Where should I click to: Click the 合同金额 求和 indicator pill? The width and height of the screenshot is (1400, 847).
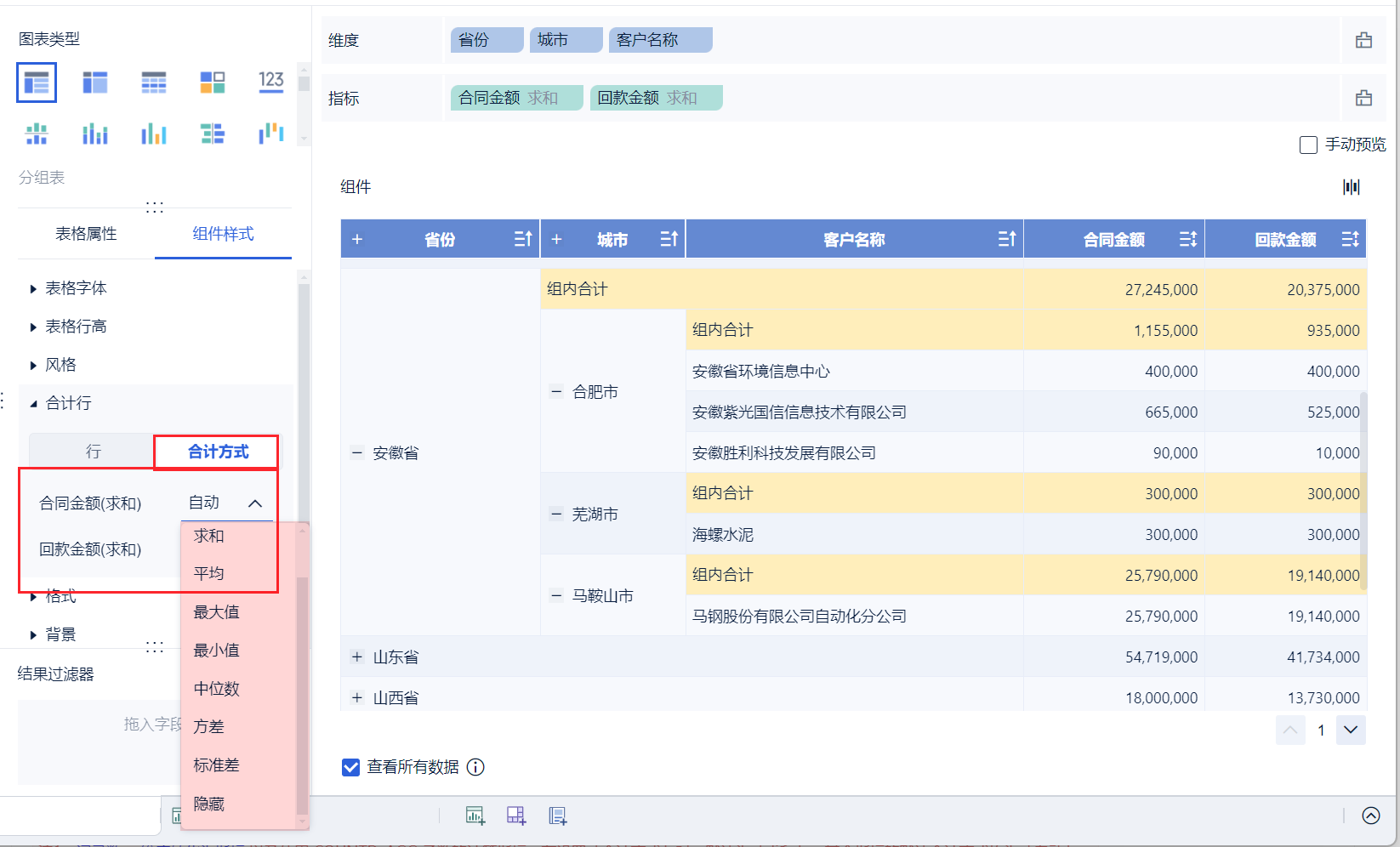pos(516,98)
